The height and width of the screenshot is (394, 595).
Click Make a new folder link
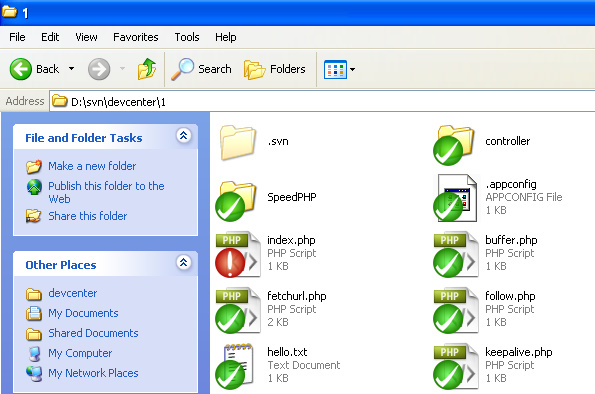92,166
